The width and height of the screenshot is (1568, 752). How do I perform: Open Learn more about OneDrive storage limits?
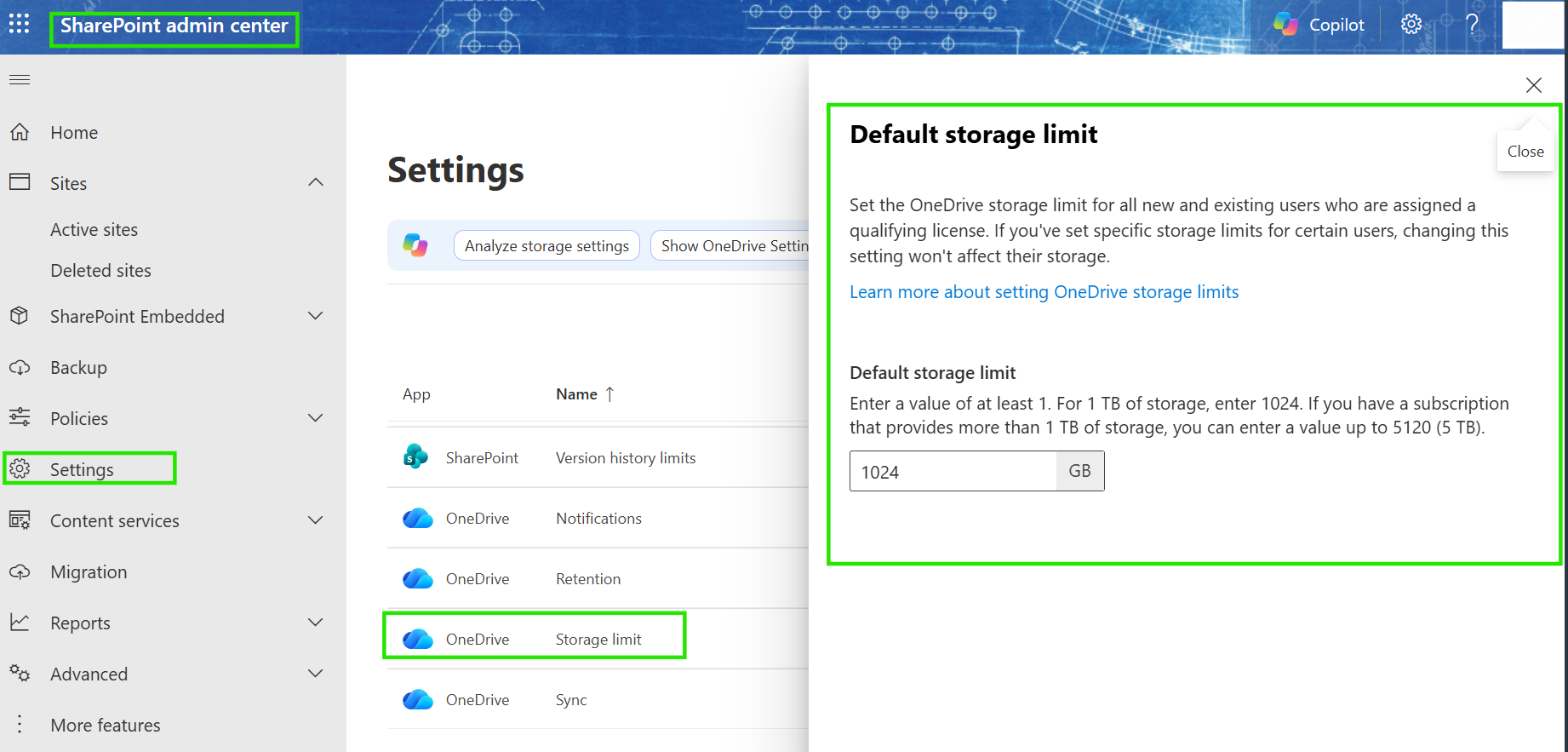[x=1044, y=292]
